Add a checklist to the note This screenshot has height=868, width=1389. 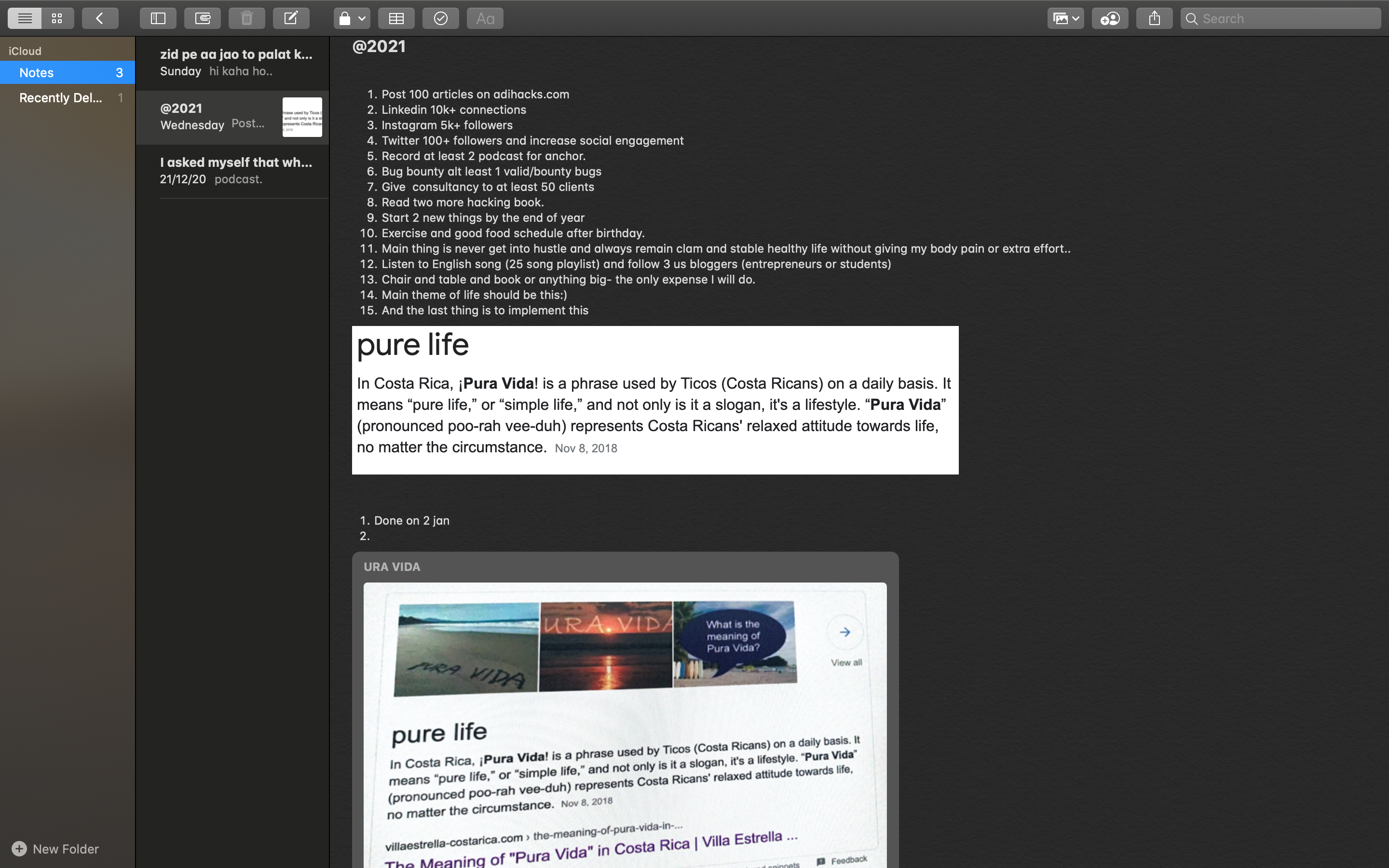pos(440,18)
